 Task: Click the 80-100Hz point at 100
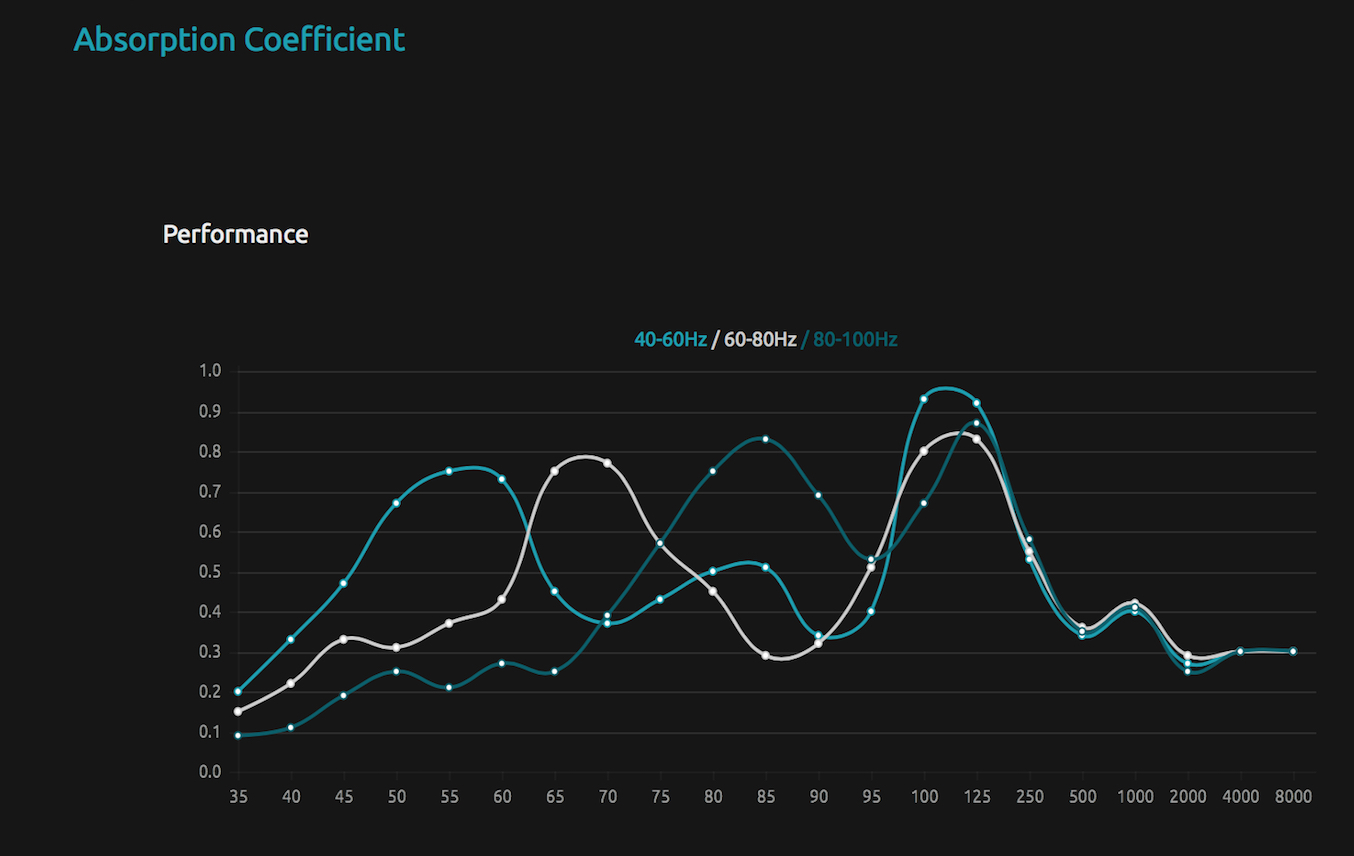click(924, 503)
